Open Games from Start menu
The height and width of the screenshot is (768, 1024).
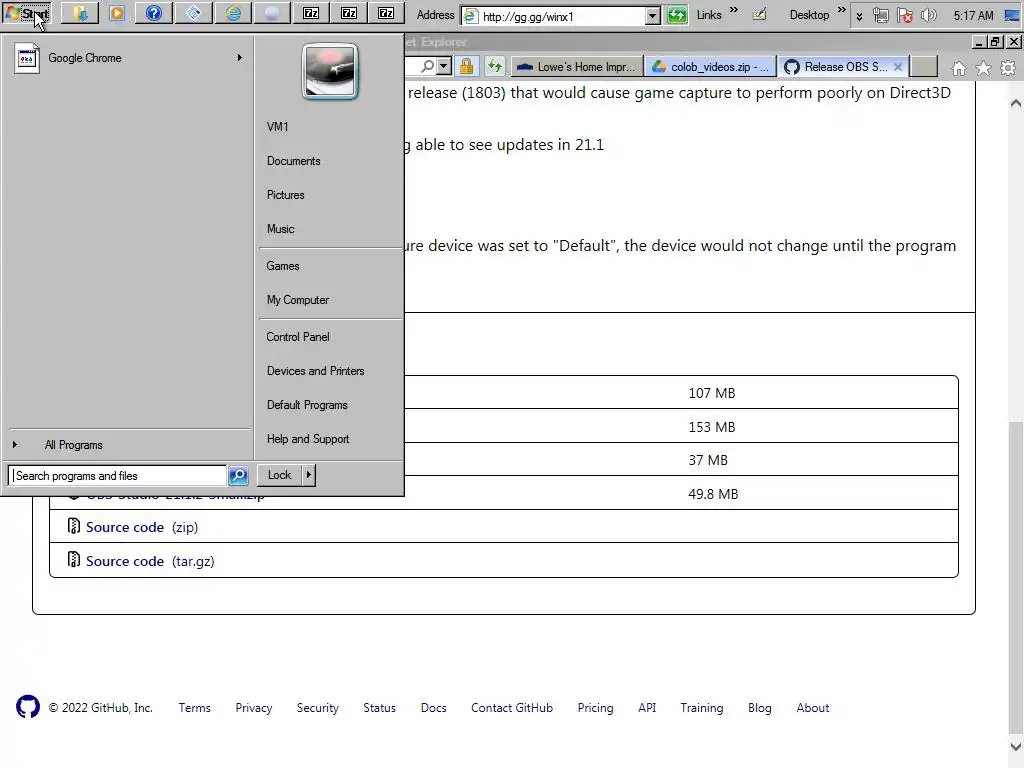coord(283,266)
